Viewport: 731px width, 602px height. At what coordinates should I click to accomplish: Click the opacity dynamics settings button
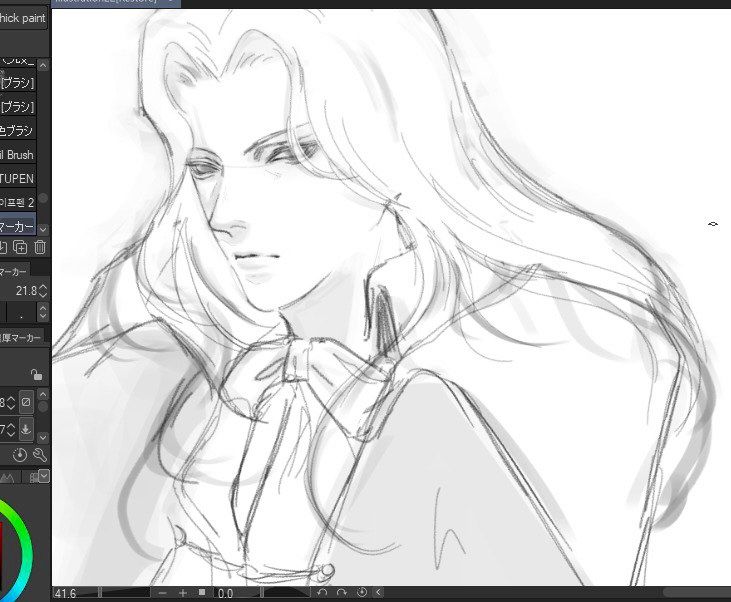tap(26, 402)
